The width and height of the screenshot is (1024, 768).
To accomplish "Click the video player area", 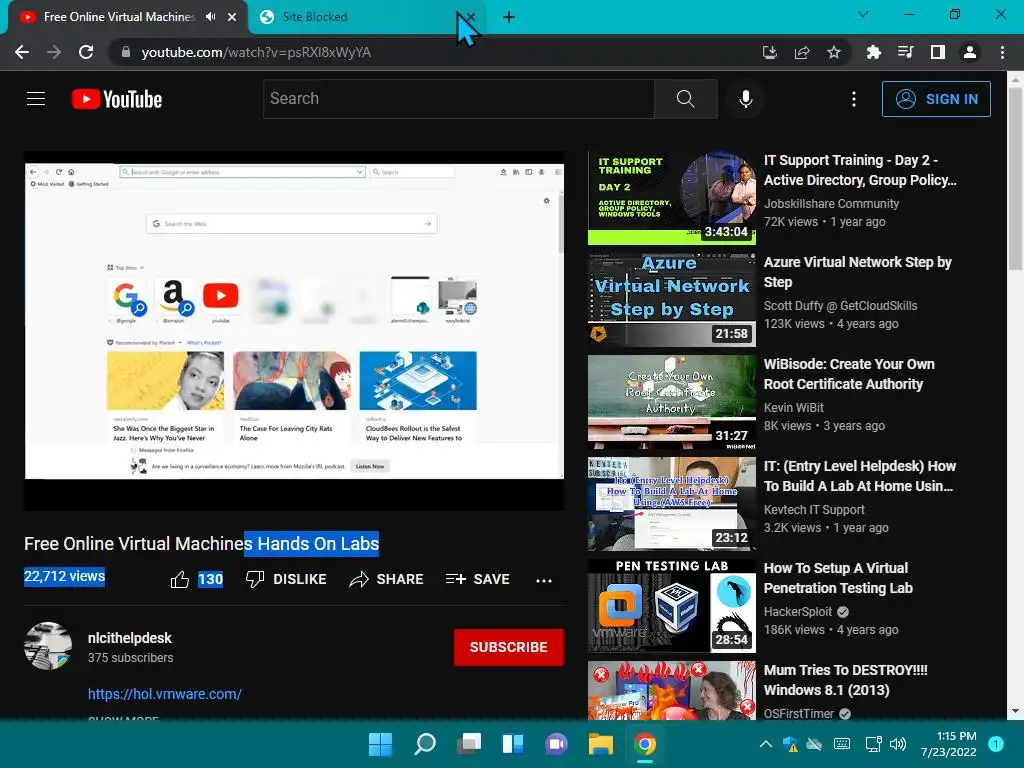I will (294, 330).
